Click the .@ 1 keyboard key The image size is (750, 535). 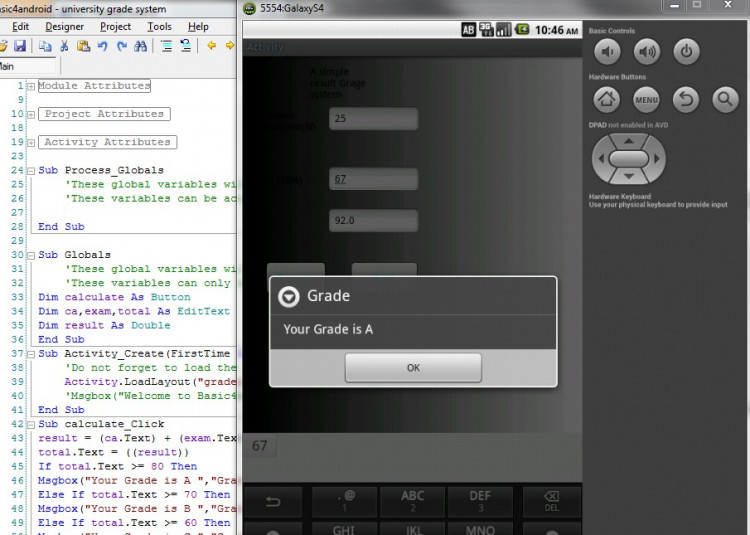[x=344, y=502]
